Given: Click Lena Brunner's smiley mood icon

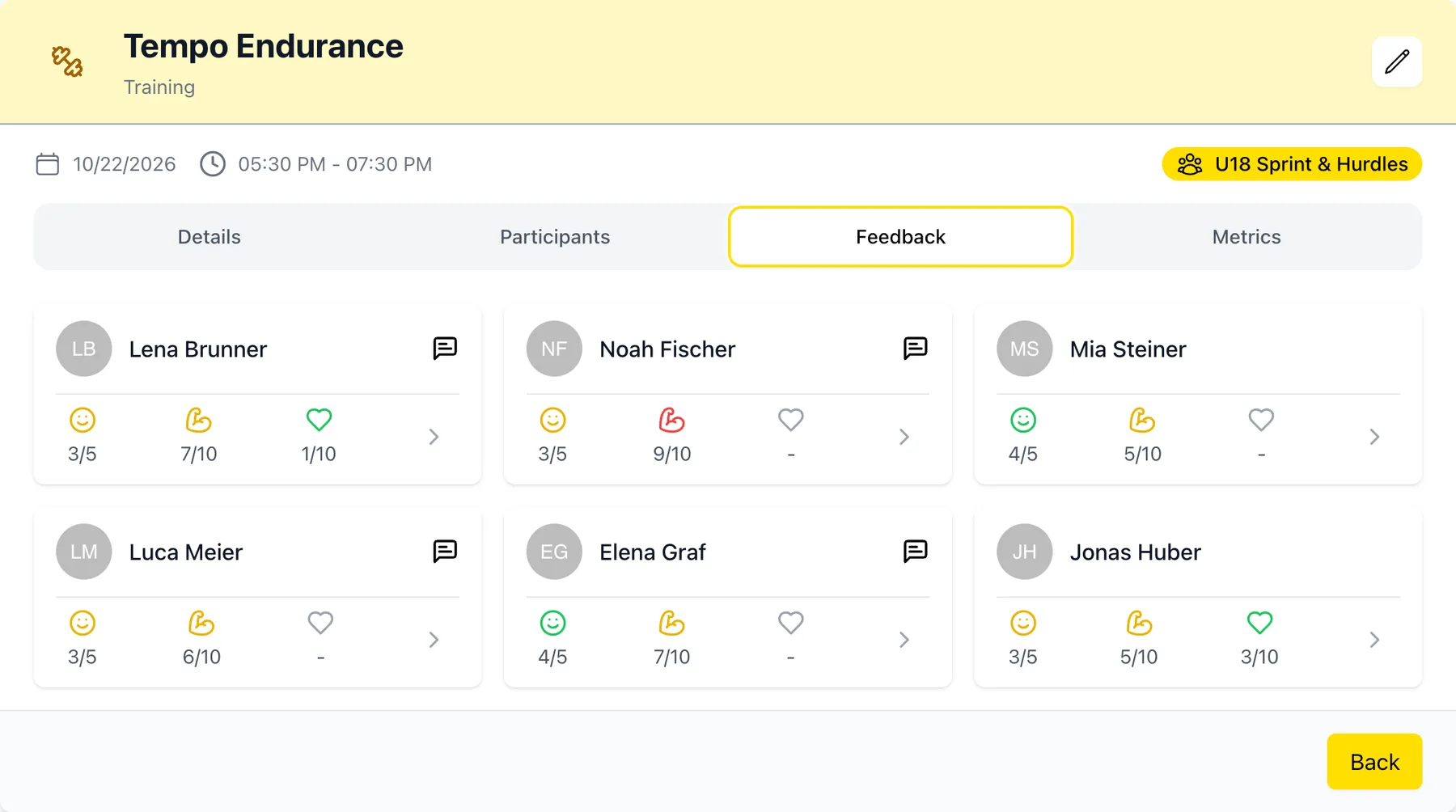Looking at the screenshot, I should coord(83,420).
